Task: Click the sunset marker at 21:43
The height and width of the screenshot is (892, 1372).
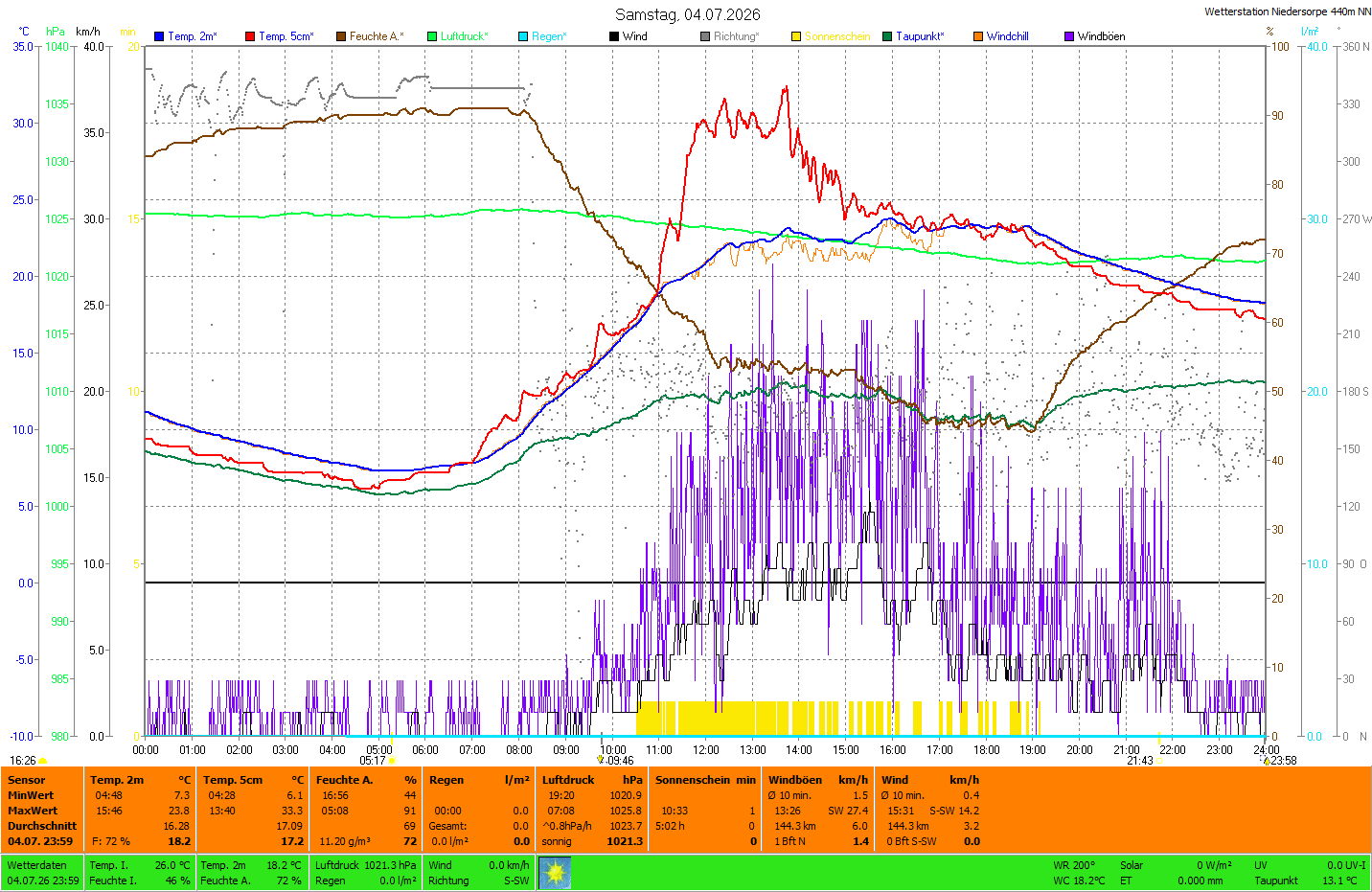Action: point(1159,761)
